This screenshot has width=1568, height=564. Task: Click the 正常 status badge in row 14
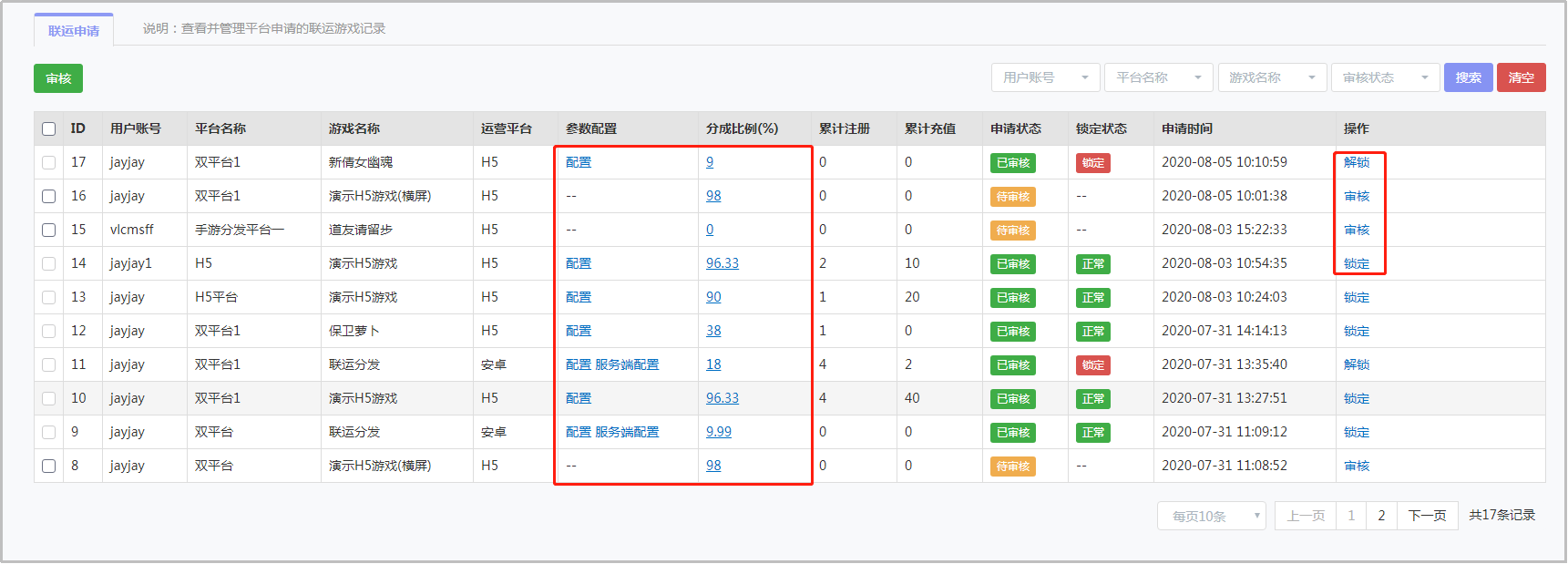(x=1093, y=264)
